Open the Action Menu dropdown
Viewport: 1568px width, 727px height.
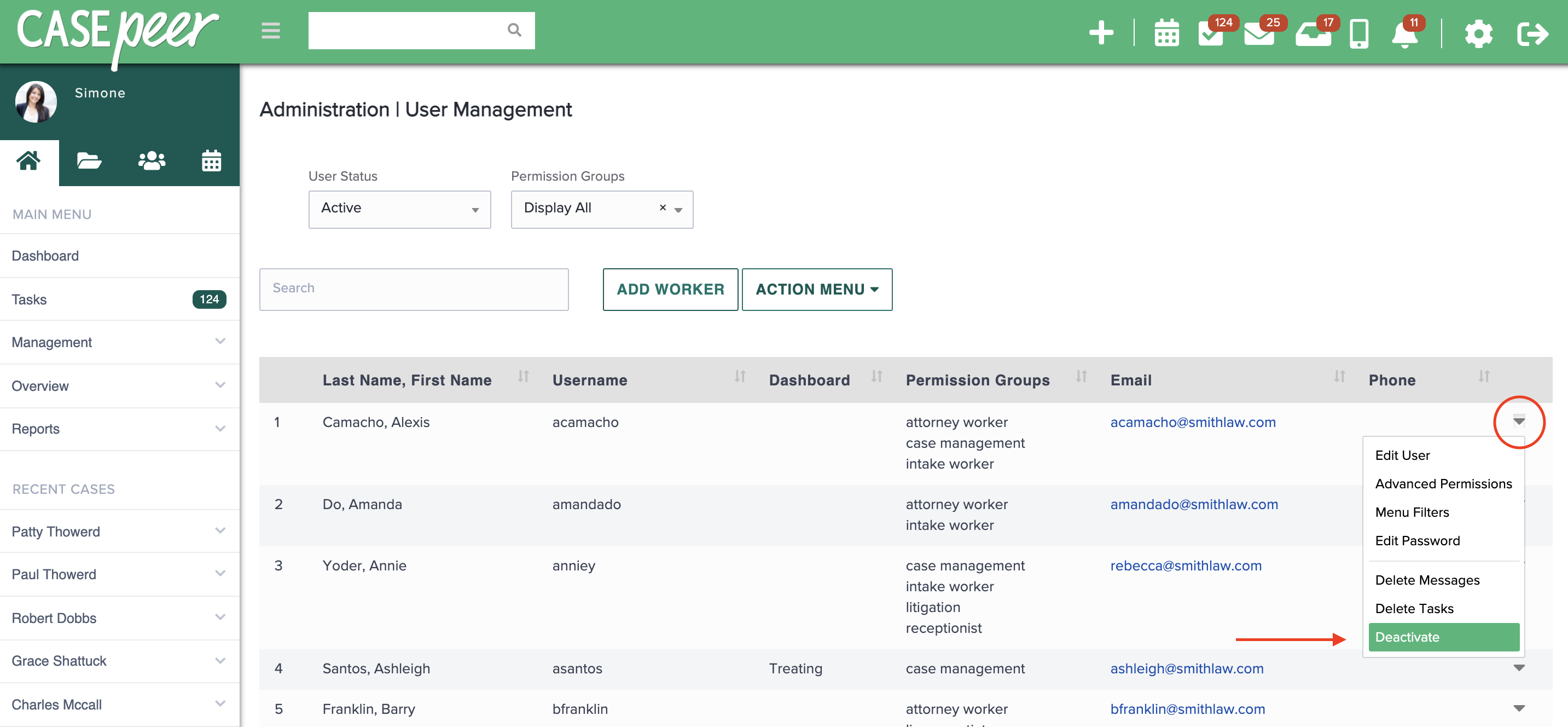coord(816,289)
